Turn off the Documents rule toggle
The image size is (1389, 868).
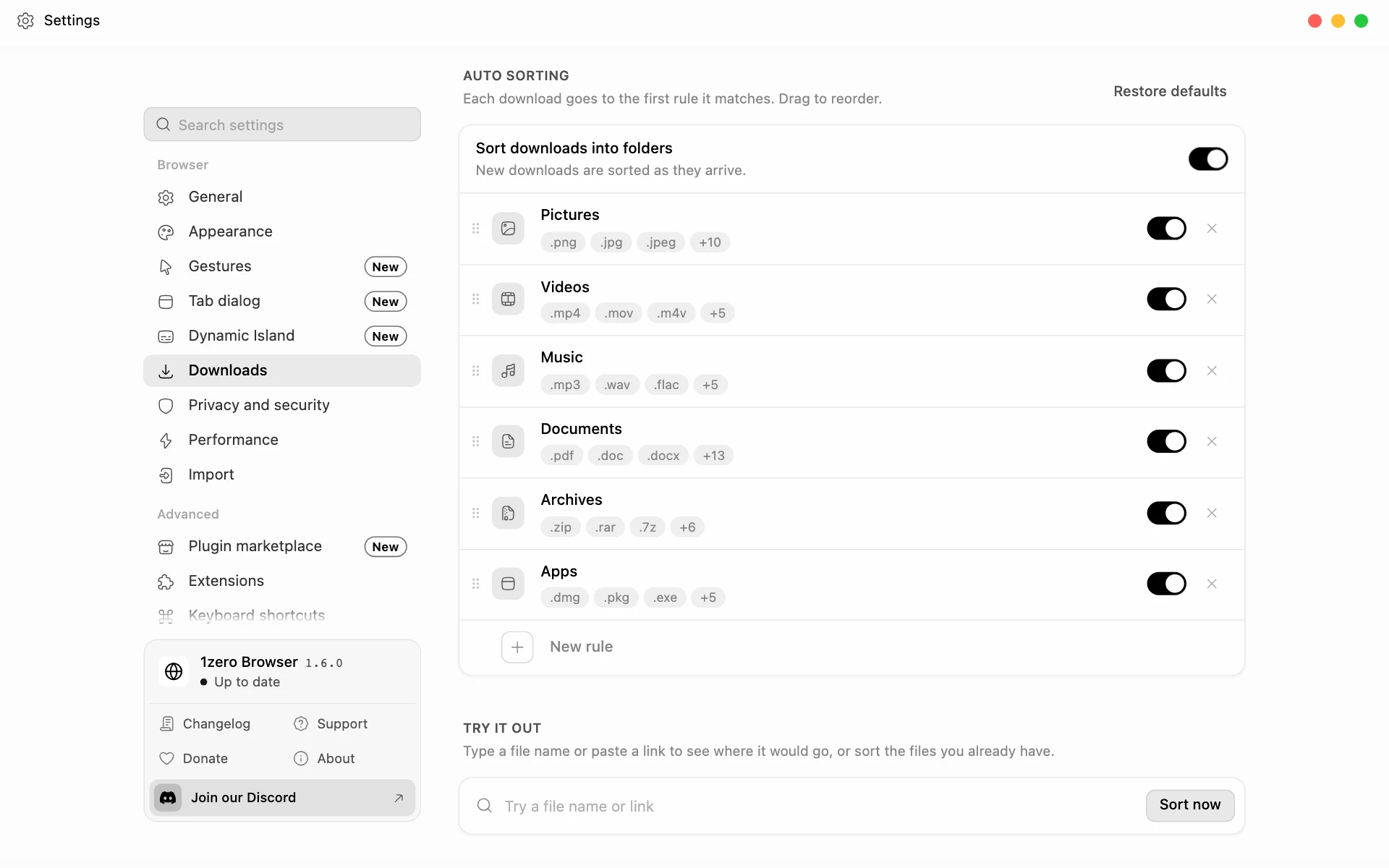1166,441
